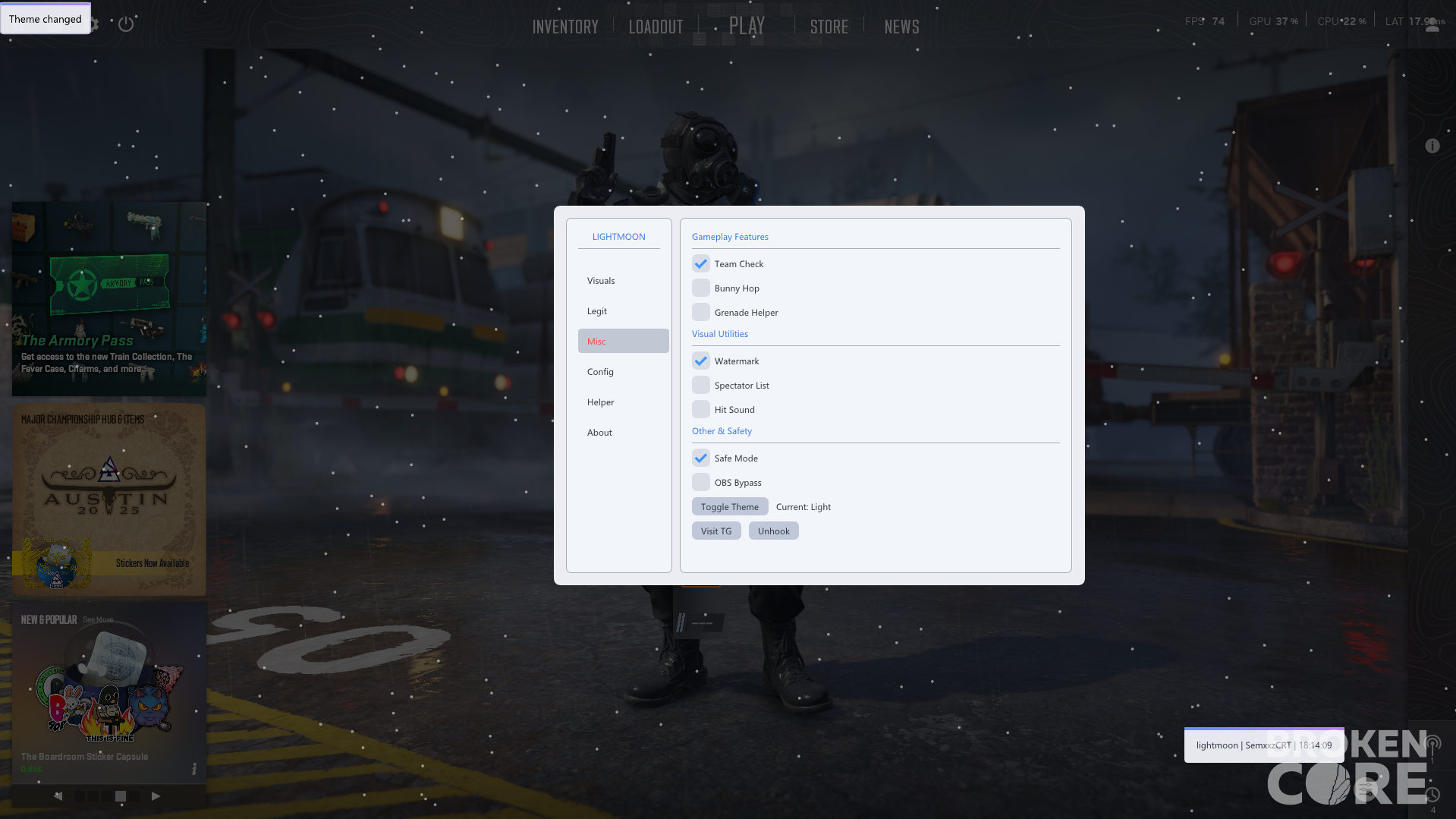Open the Legit tab
Viewport: 1456px width, 819px height.
[624, 311]
